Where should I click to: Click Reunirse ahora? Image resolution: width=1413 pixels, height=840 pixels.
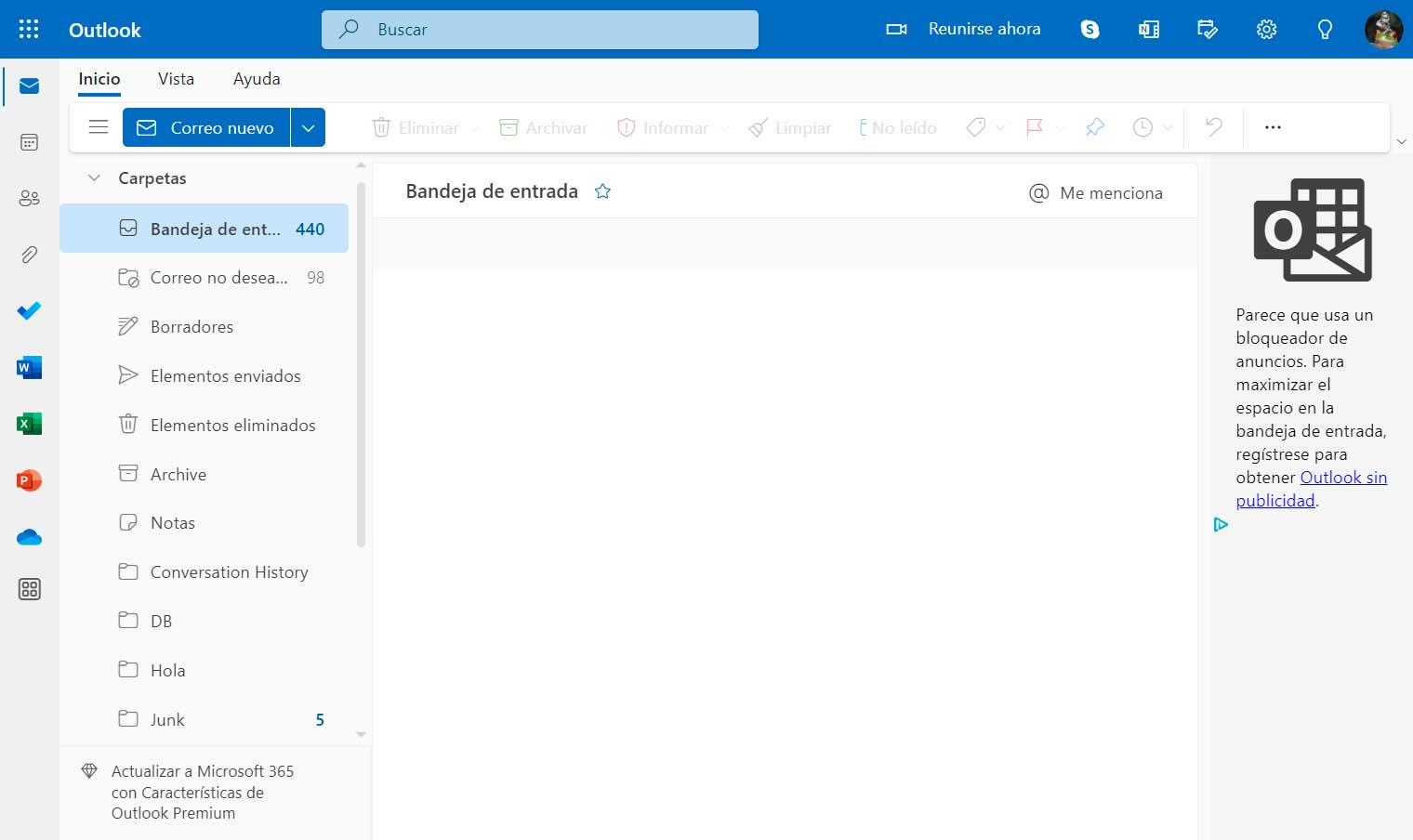click(963, 29)
